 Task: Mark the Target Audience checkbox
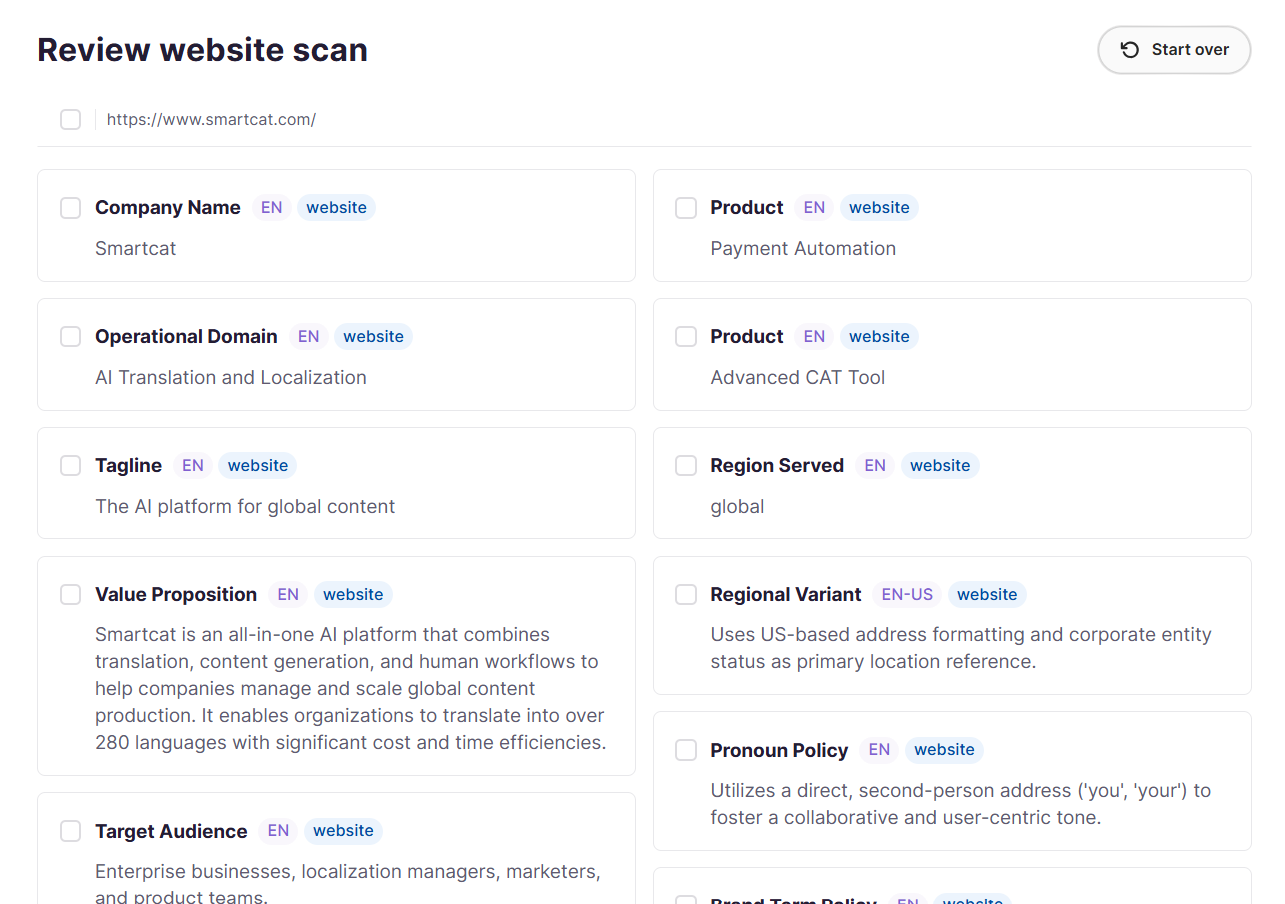(70, 831)
